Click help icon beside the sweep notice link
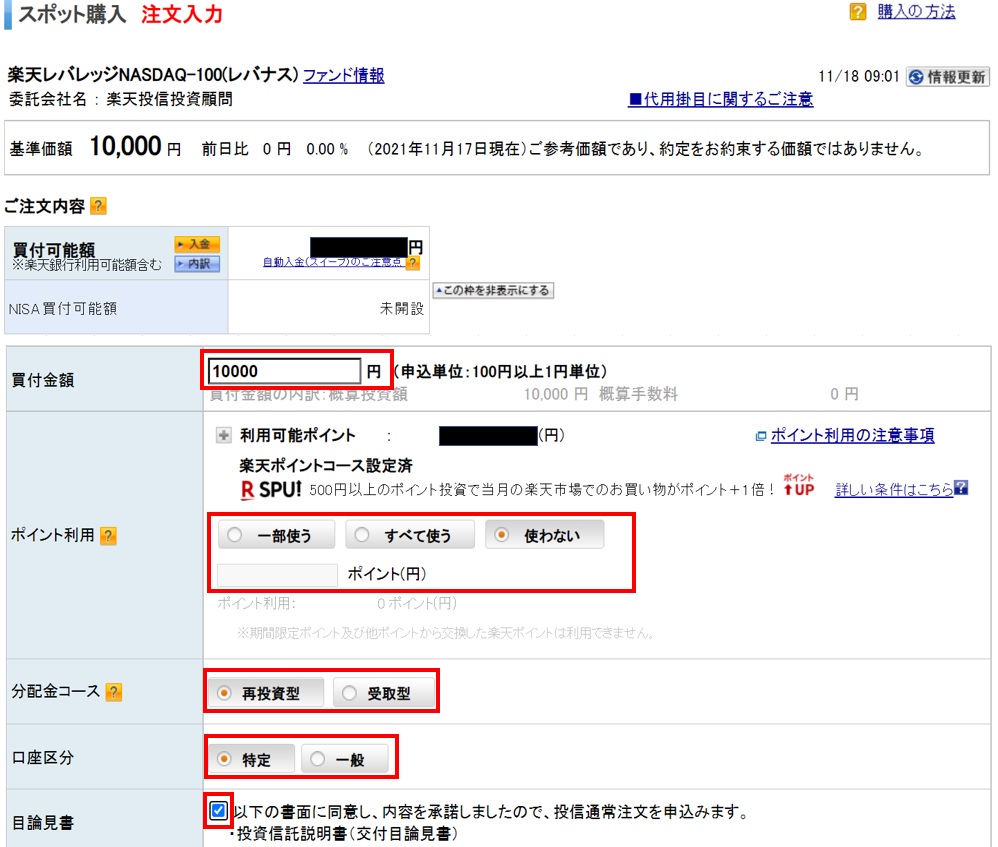Screen dimensions: 998x847 [412, 263]
